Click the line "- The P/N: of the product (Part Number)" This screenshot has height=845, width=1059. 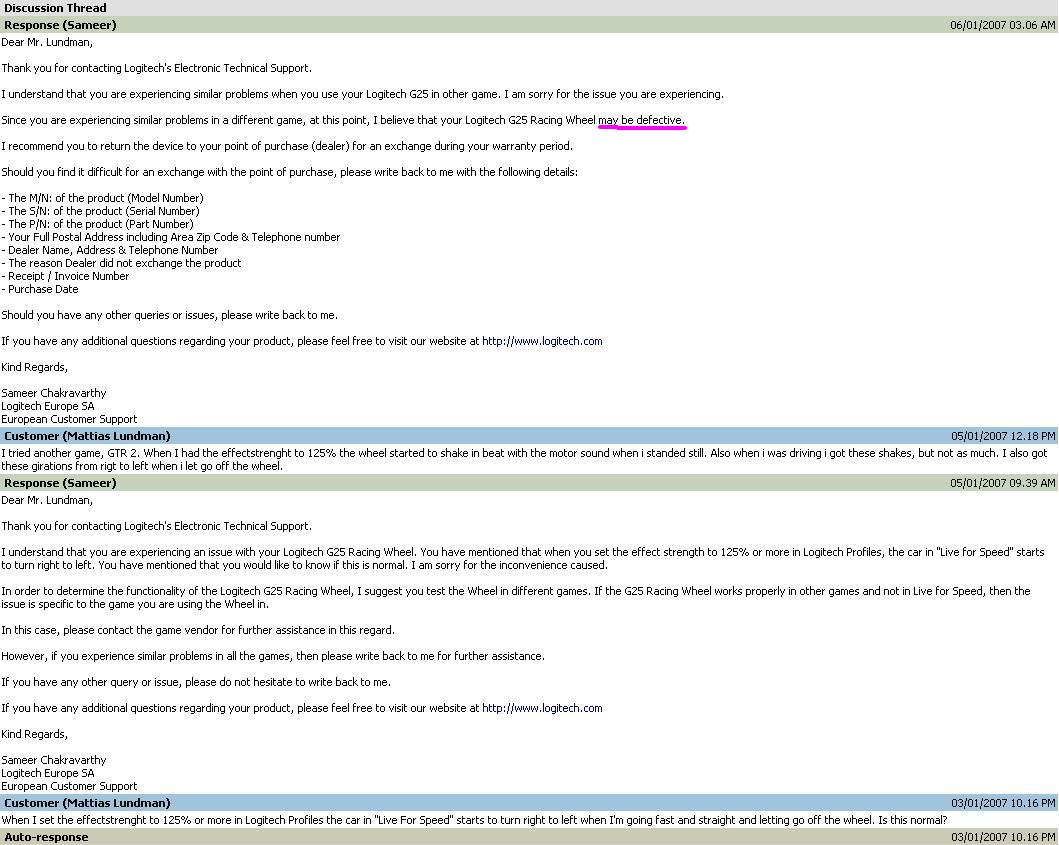97,224
